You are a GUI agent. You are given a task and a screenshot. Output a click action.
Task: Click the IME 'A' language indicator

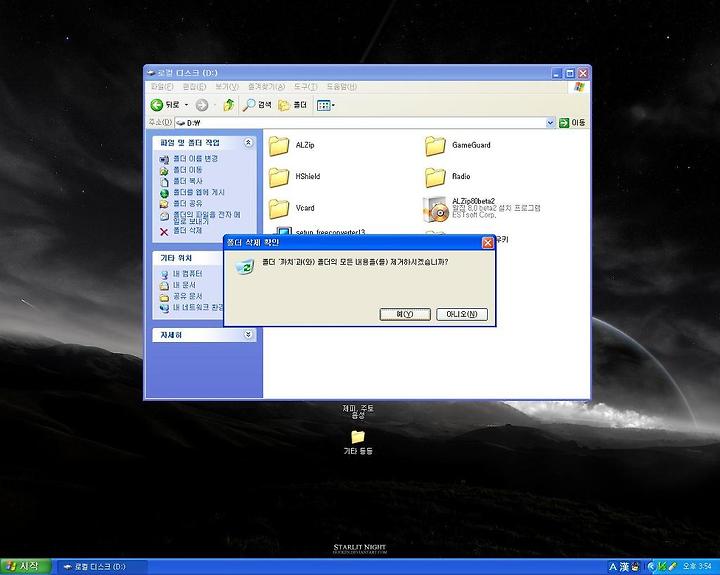click(x=613, y=567)
